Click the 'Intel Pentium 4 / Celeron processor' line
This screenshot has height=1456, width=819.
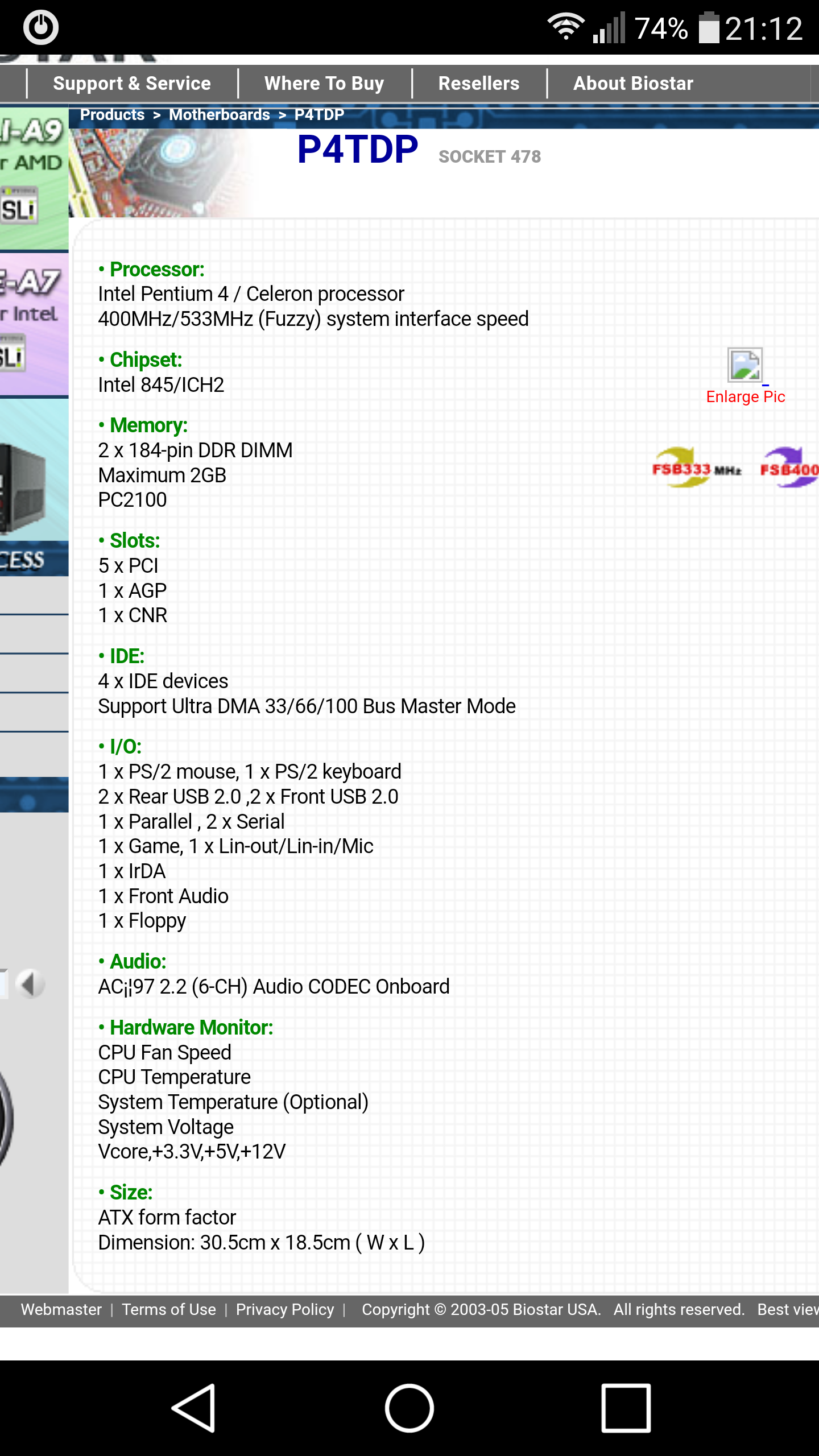[x=251, y=294]
